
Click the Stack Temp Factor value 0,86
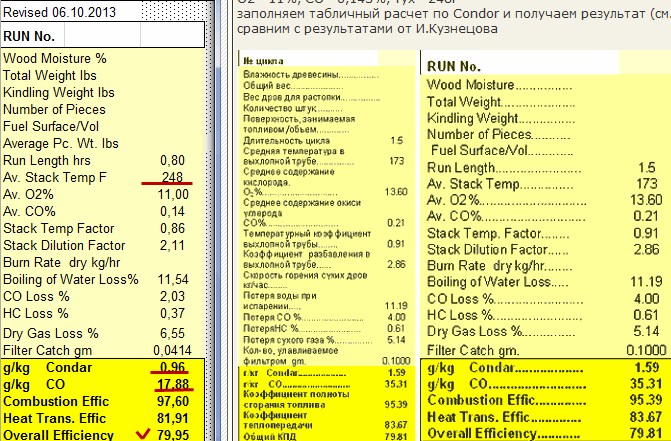pos(173,228)
